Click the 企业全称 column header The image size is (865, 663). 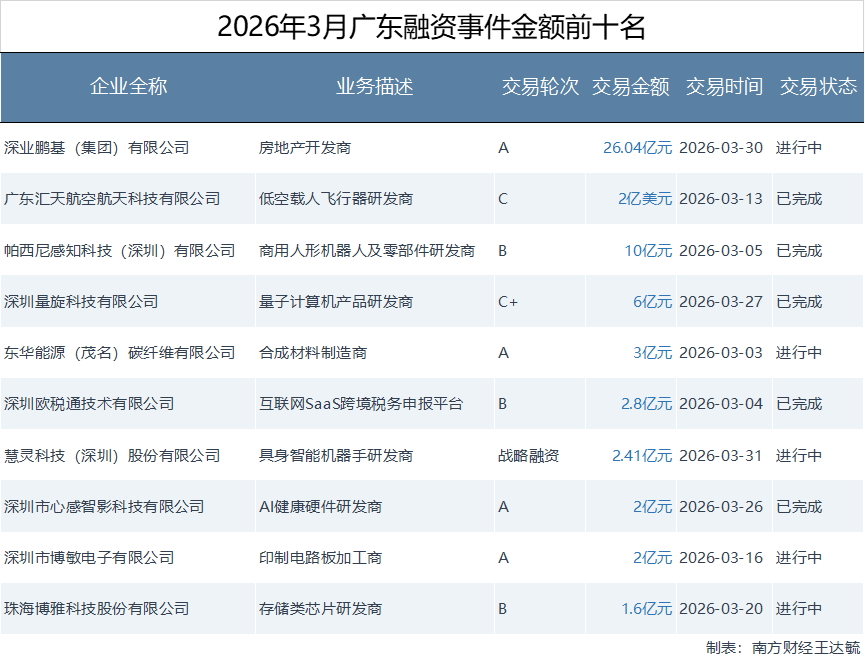(x=129, y=87)
